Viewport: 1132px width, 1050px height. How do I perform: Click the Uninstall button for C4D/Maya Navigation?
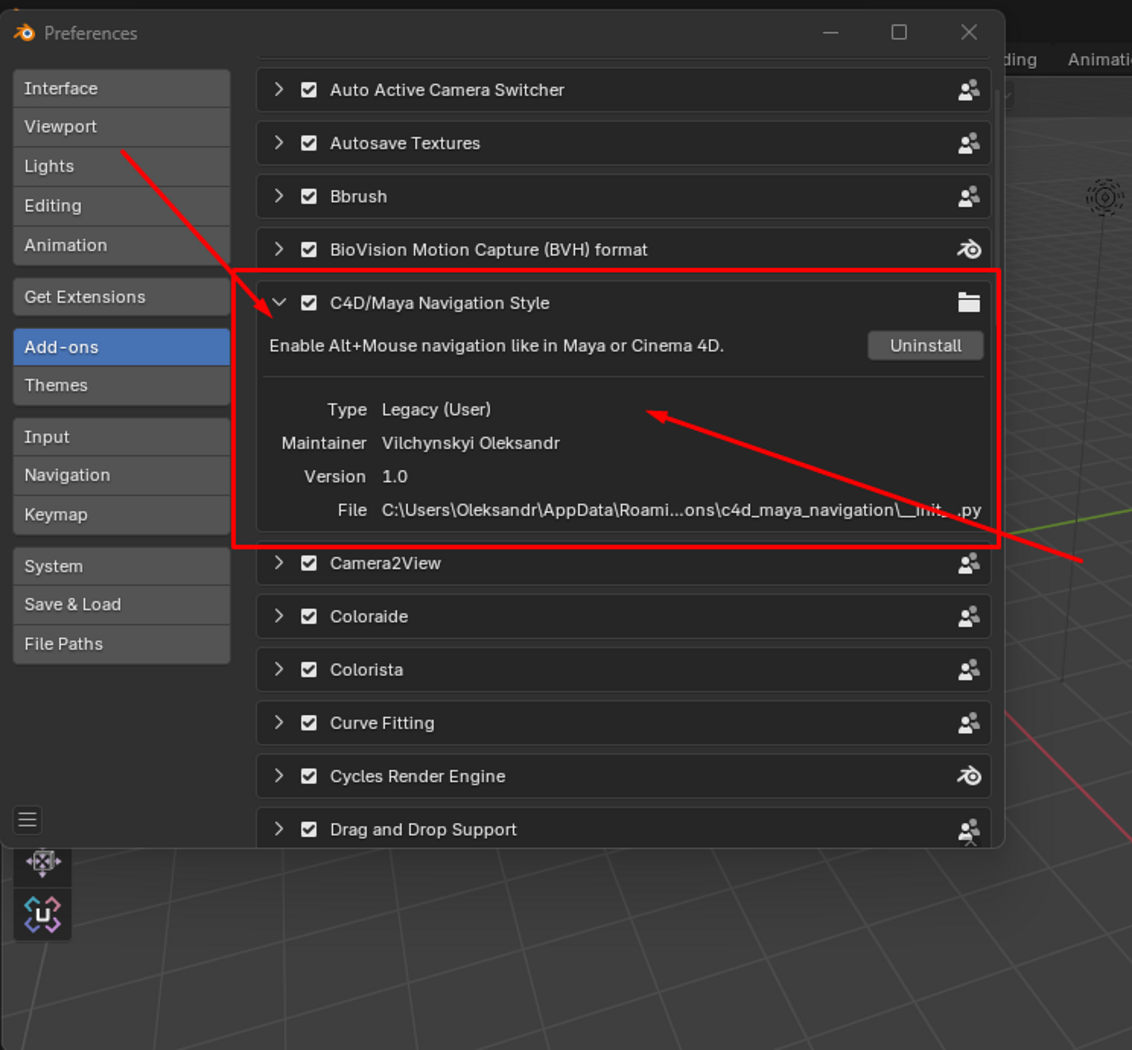(x=926, y=346)
